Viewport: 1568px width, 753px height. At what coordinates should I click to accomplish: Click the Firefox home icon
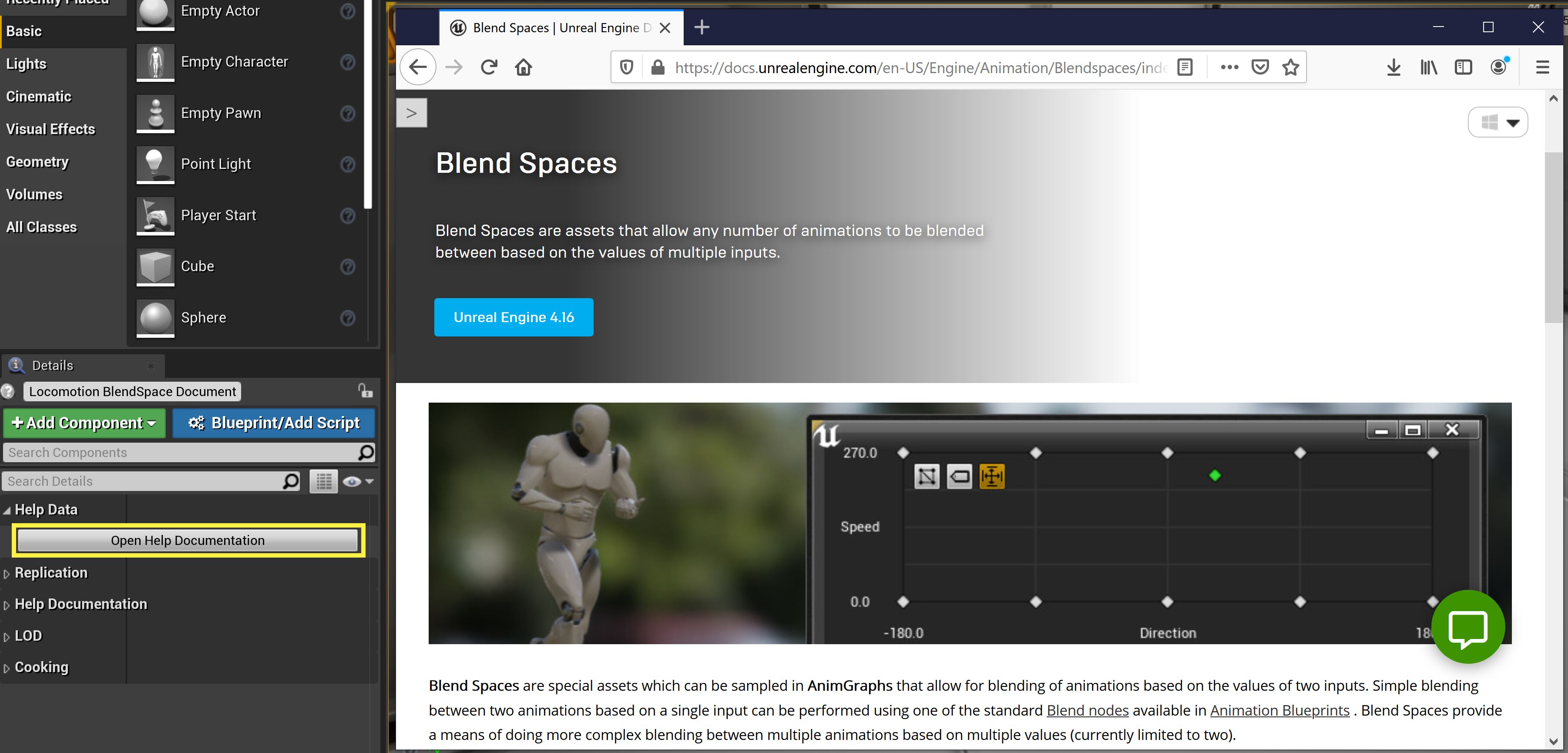524,67
